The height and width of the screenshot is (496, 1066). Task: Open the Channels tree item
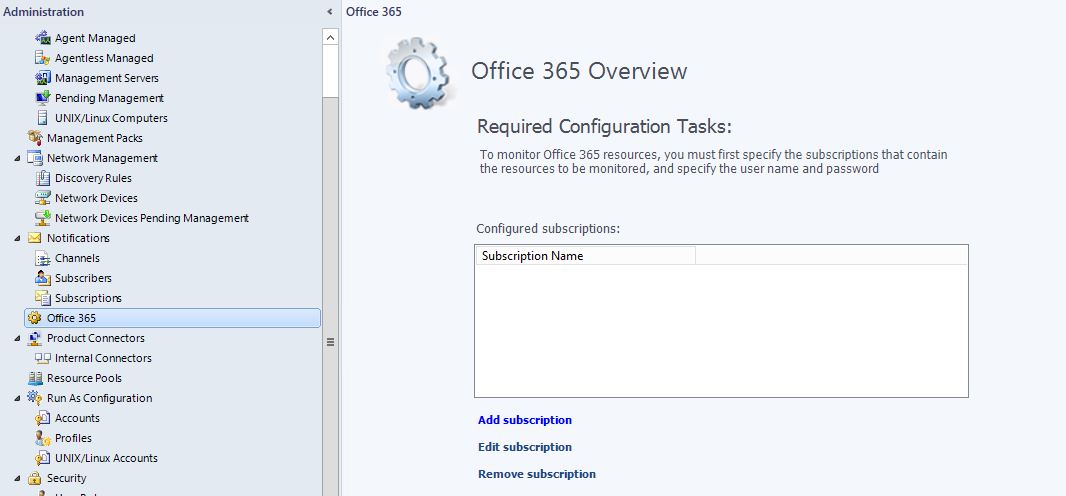click(x=78, y=258)
